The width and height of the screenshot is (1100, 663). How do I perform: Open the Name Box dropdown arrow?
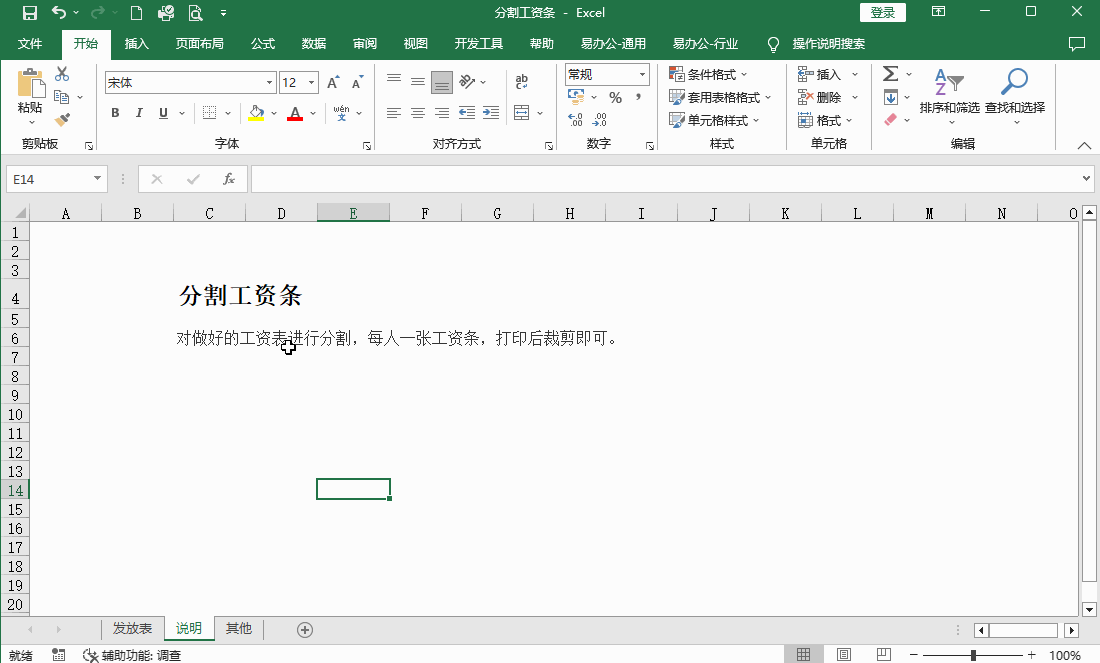[x=98, y=179]
